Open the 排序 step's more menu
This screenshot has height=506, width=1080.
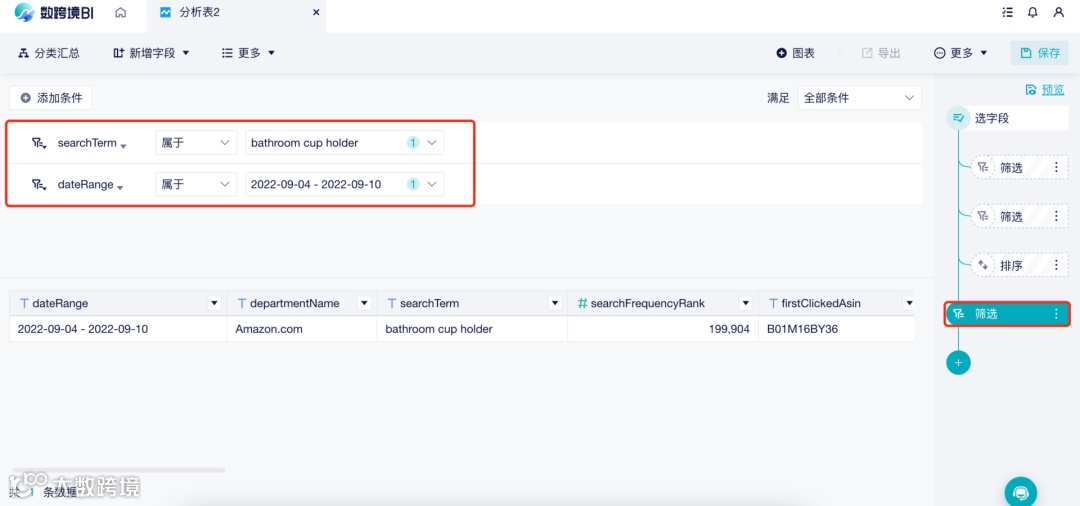pyautogui.click(x=1057, y=265)
